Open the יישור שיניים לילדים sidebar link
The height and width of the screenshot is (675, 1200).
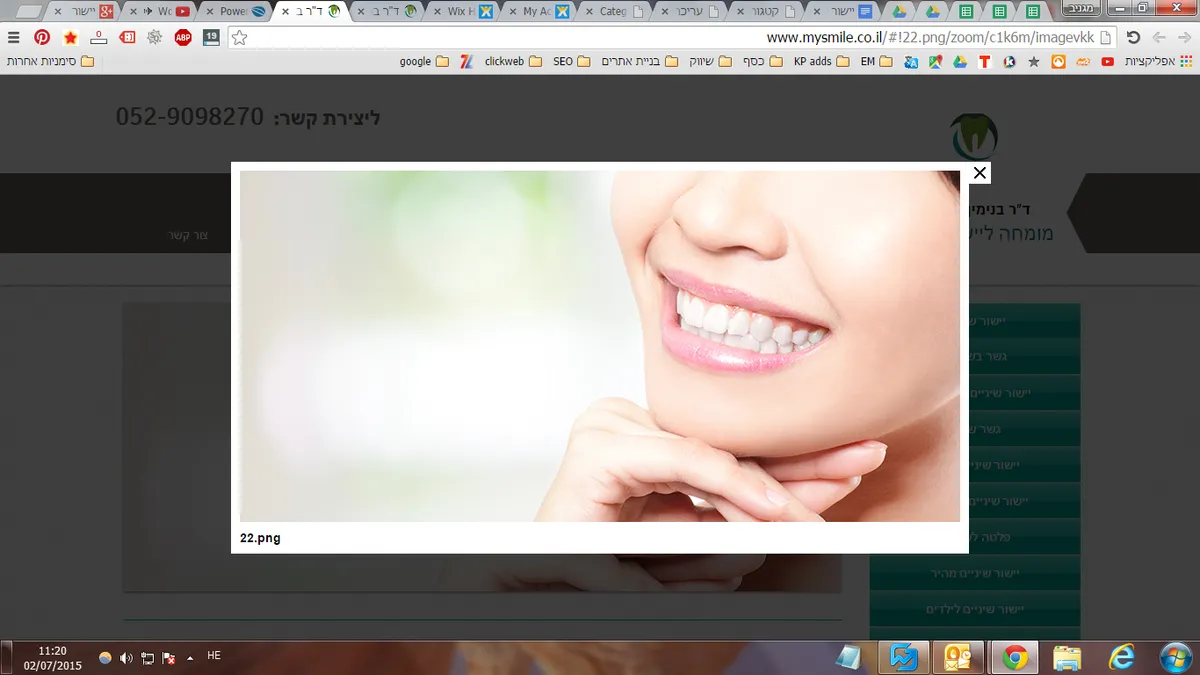point(976,609)
